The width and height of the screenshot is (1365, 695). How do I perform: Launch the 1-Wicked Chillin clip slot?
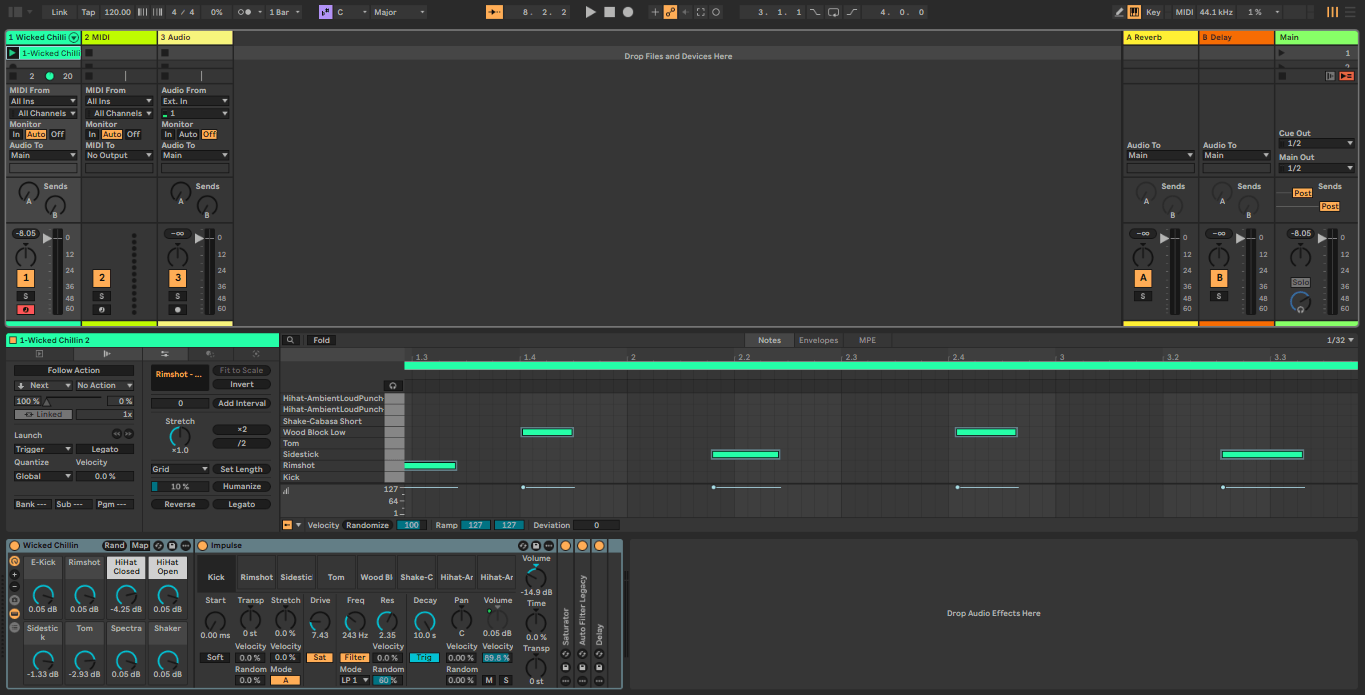coord(13,53)
